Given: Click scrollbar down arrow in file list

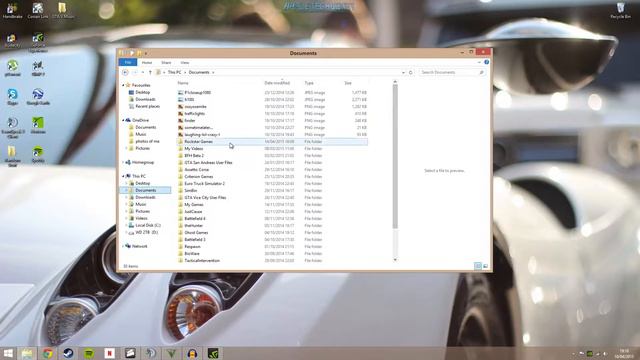Looking at the screenshot, I should [x=395, y=260].
